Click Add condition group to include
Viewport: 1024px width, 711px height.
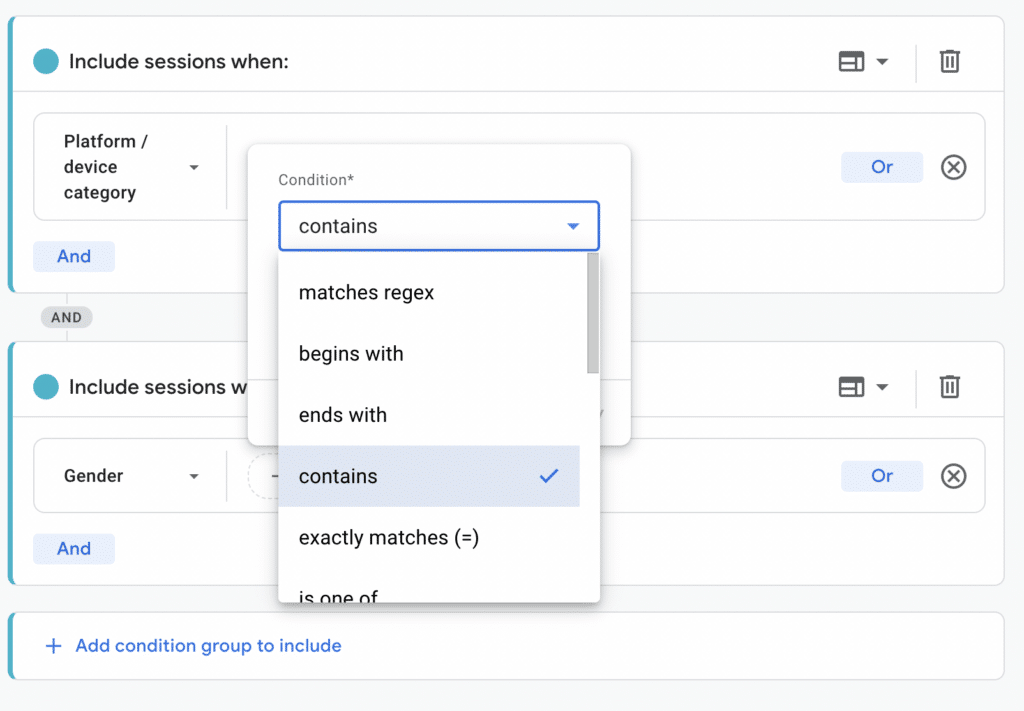click(208, 646)
